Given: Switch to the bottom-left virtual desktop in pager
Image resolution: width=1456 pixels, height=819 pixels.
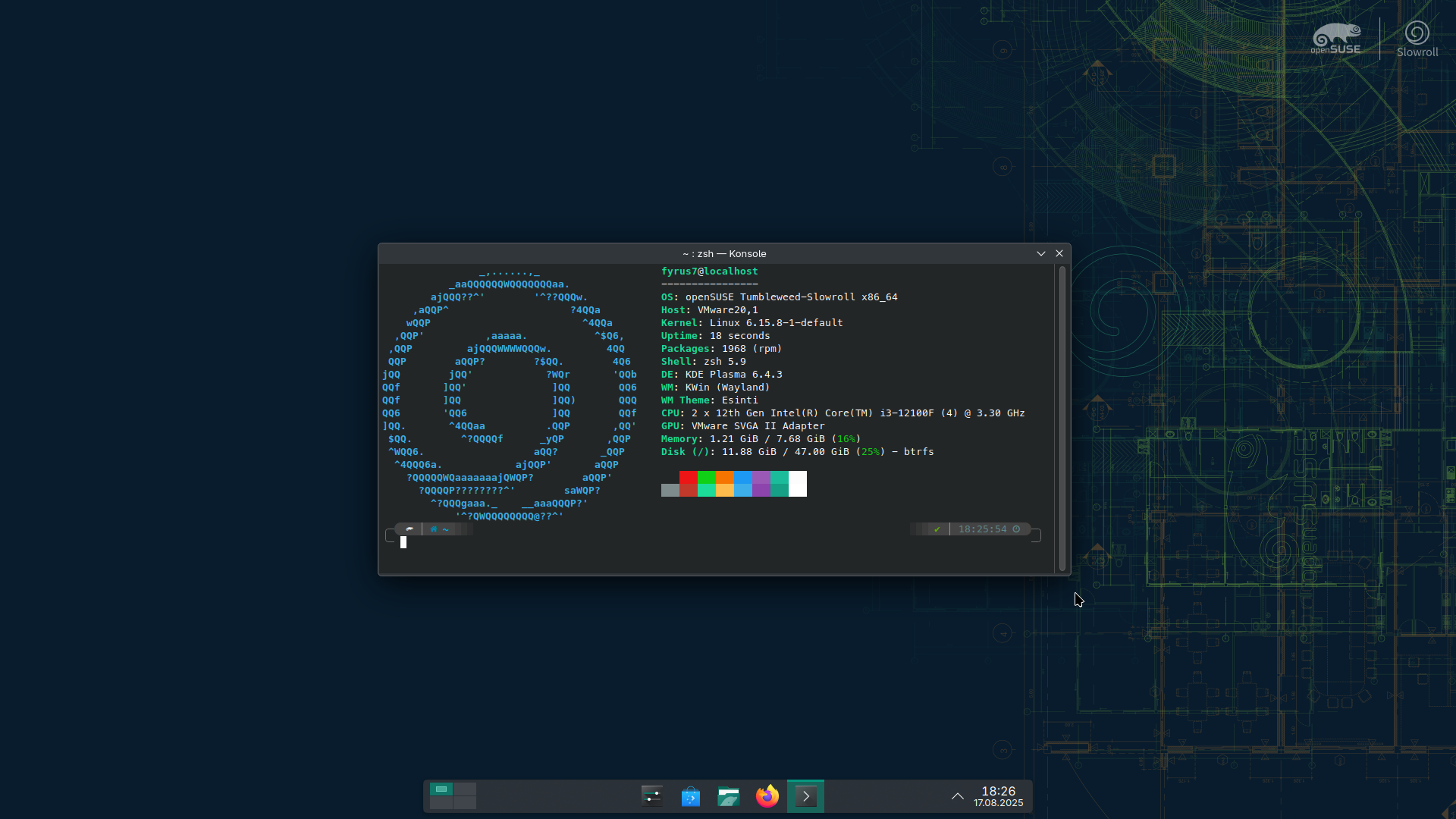Looking at the screenshot, I should click(441, 802).
